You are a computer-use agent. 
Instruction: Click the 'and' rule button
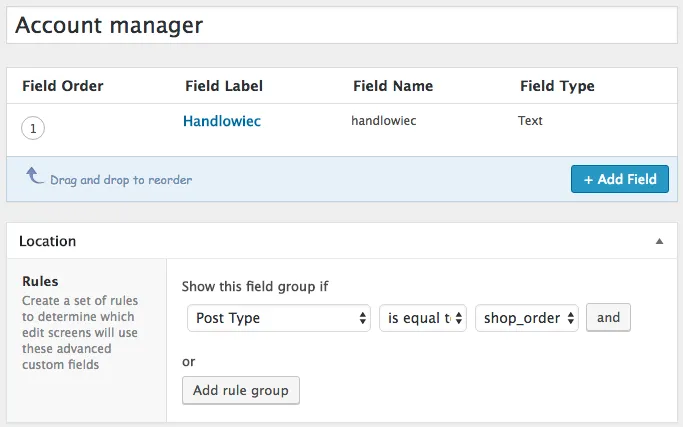coord(608,318)
